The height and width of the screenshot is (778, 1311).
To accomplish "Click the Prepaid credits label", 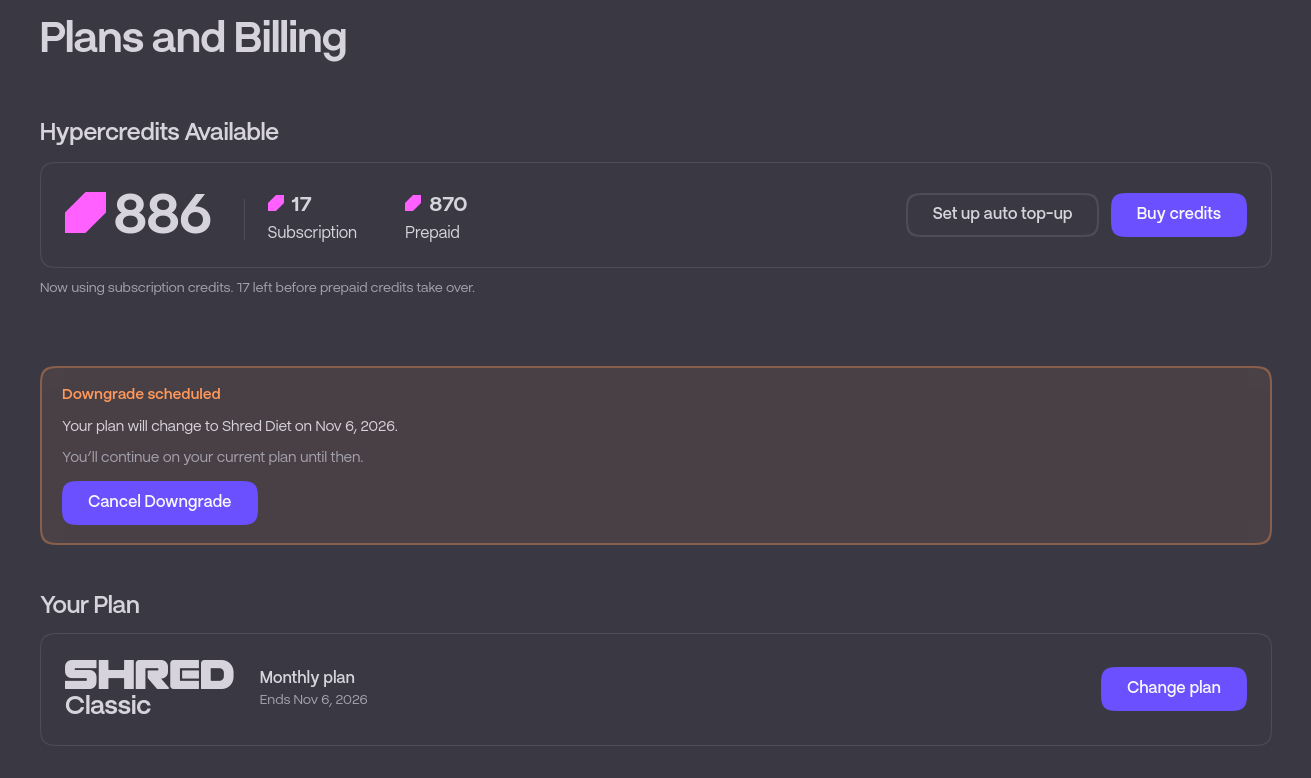I will pyautogui.click(x=432, y=232).
